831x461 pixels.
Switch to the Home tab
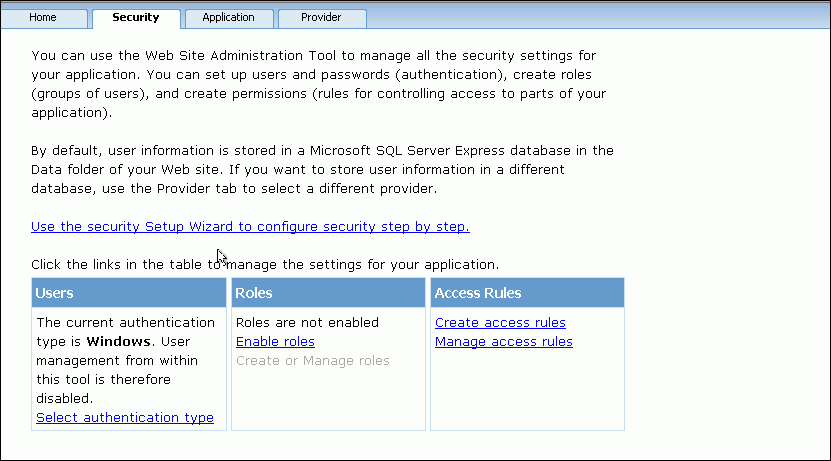click(42, 18)
